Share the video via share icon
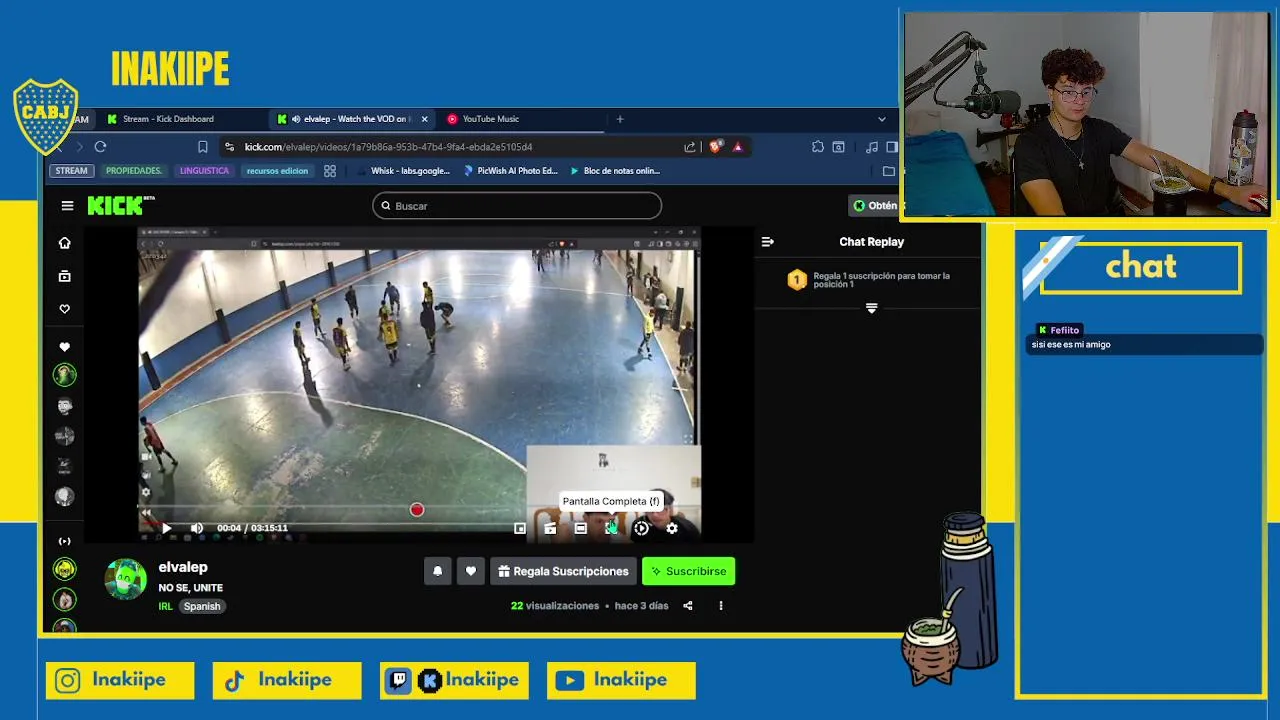This screenshot has width=1280, height=720. [x=688, y=606]
